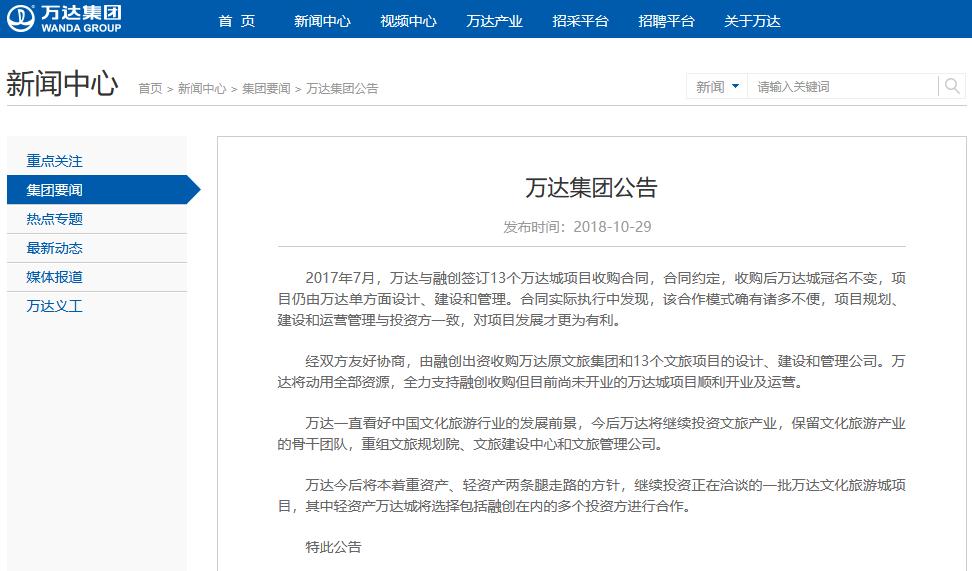Click the closing line 特此公告
The height and width of the screenshot is (571, 972).
pyautogui.click(x=333, y=547)
